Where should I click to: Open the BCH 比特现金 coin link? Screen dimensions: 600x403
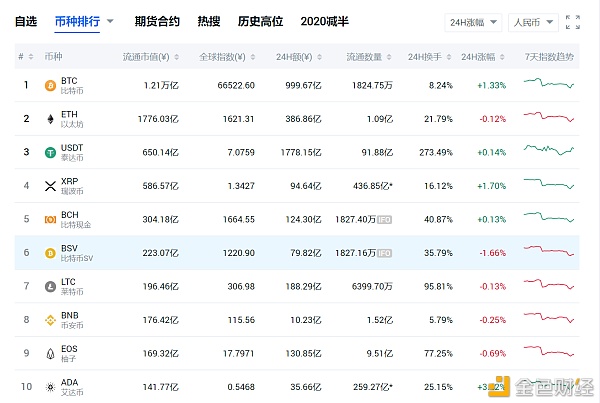76,220
